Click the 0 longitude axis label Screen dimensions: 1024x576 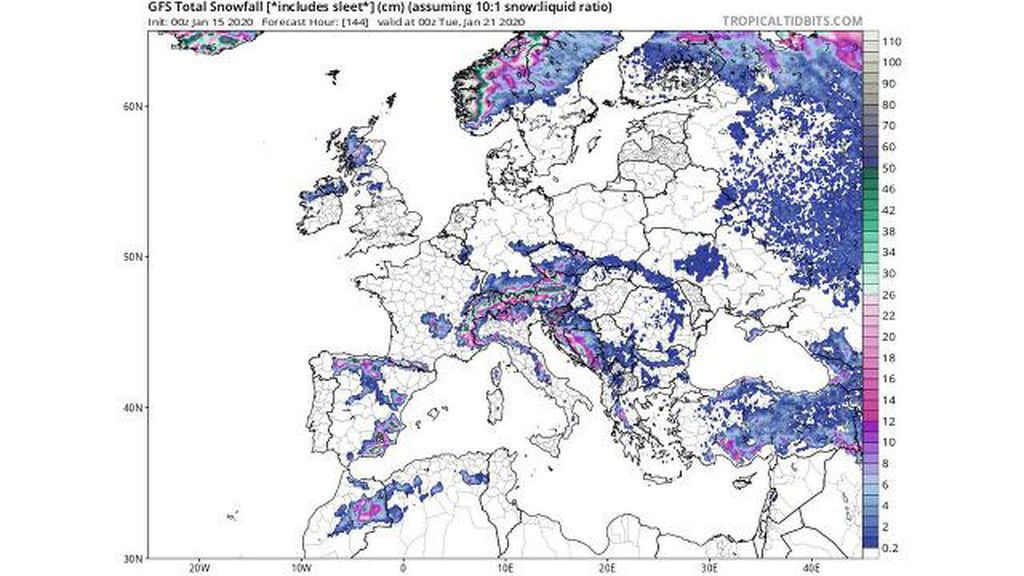point(403,568)
